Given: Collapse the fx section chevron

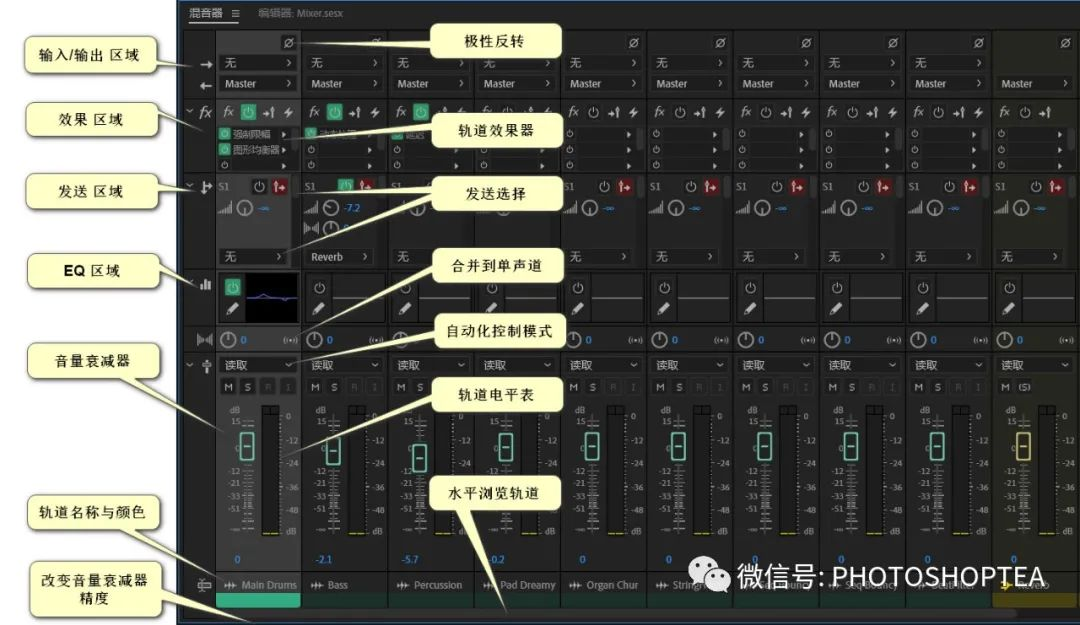Looking at the screenshot, I should 189,110.
